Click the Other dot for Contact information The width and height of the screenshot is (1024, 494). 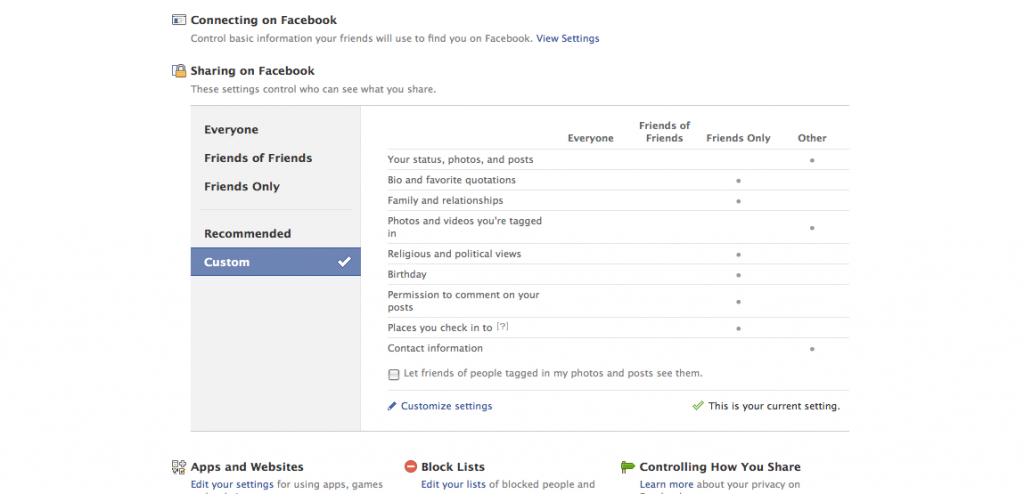812,348
